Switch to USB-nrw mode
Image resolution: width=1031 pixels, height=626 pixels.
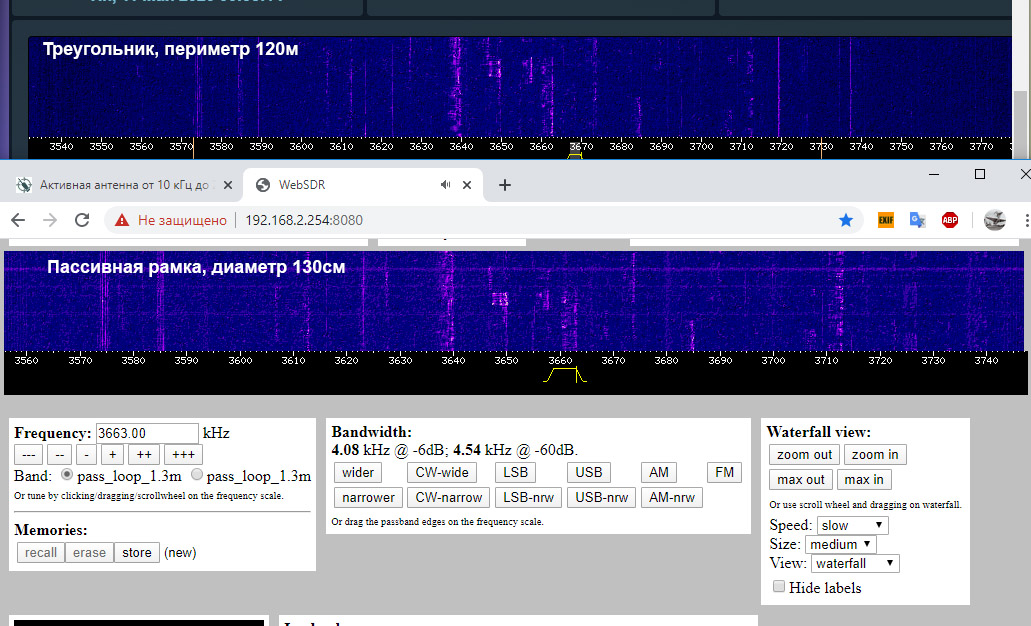[x=602, y=498]
